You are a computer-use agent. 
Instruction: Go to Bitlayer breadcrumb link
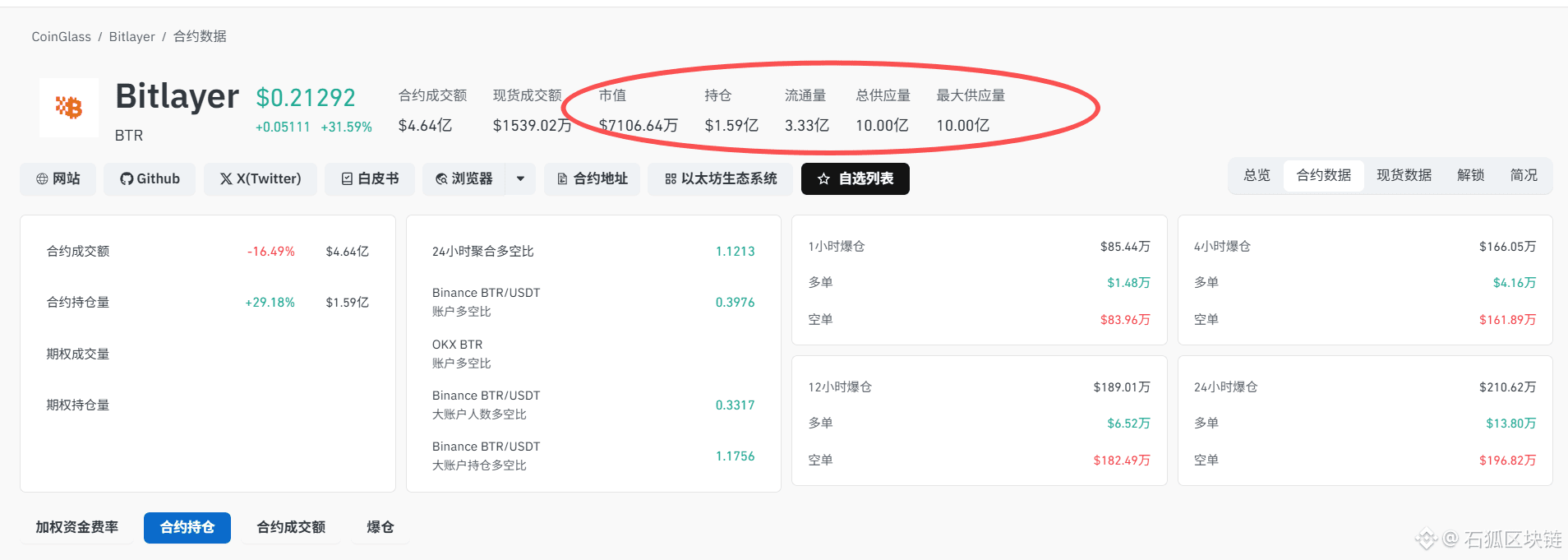(x=132, y=37)
